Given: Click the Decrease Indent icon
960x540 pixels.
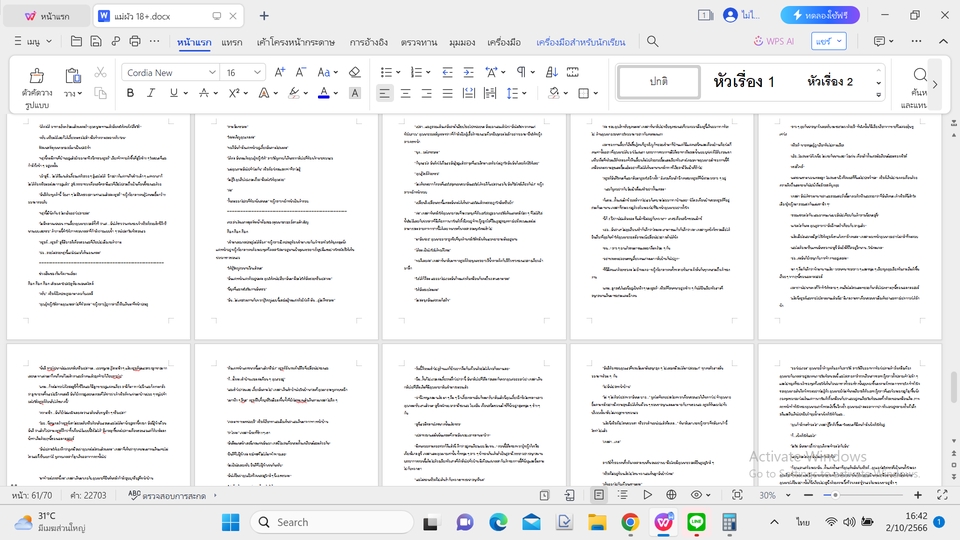Looking at the screenshot, I should coord(448,73).
